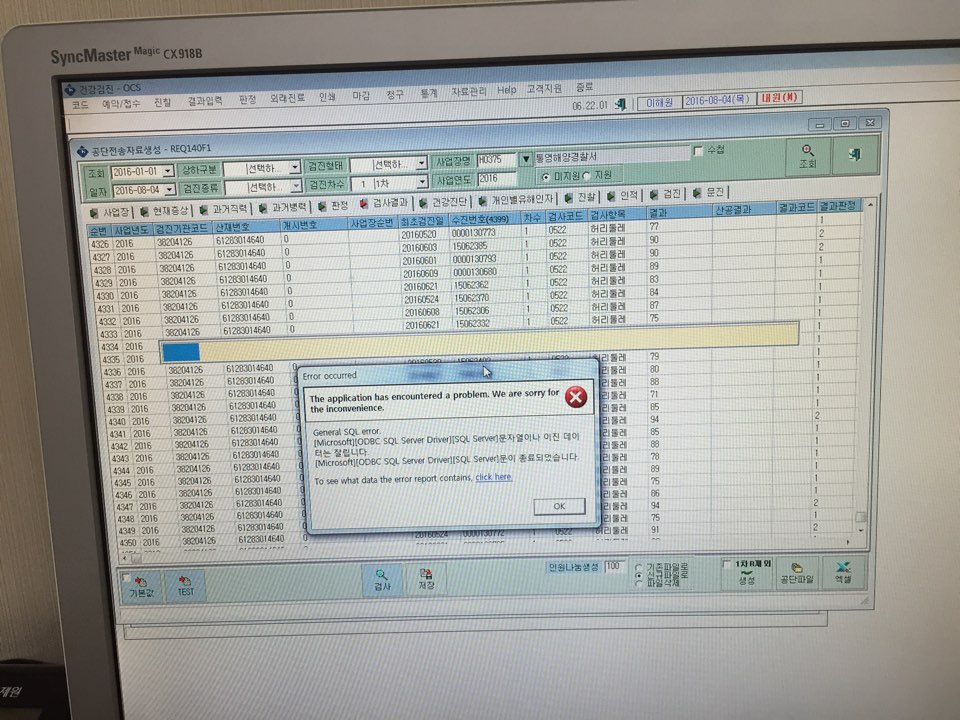Screen dimensions: 960x720
Task: Click the 저장 save icon
Action: point(426,574)
